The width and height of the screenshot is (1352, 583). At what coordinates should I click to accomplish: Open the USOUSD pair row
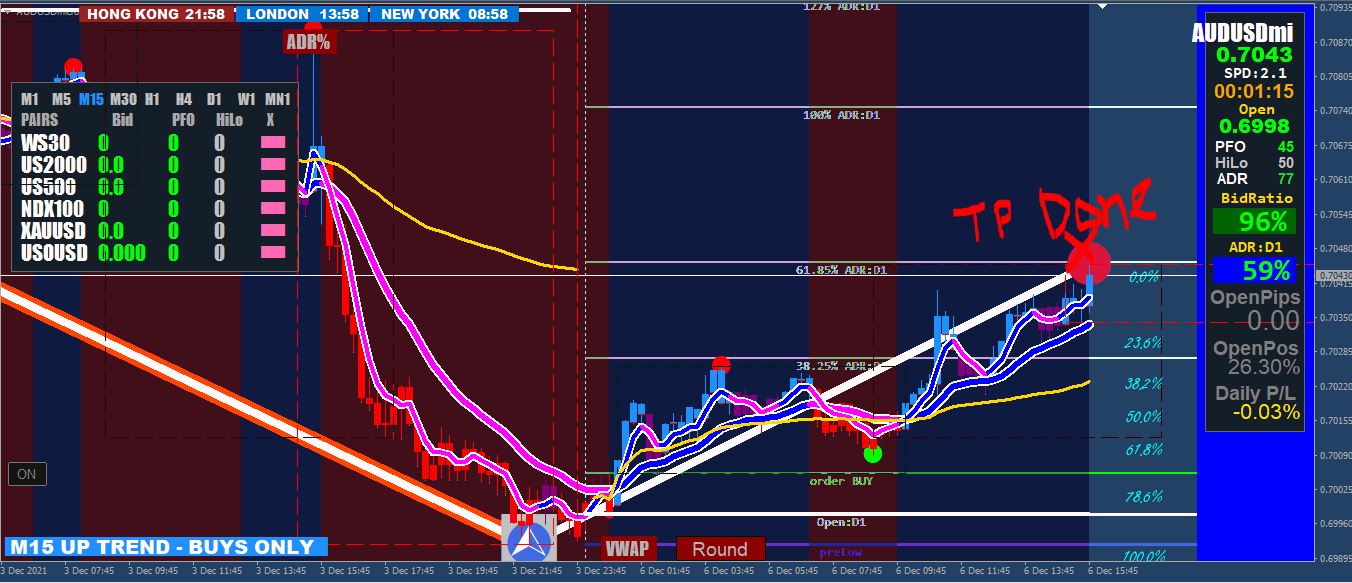155,253
